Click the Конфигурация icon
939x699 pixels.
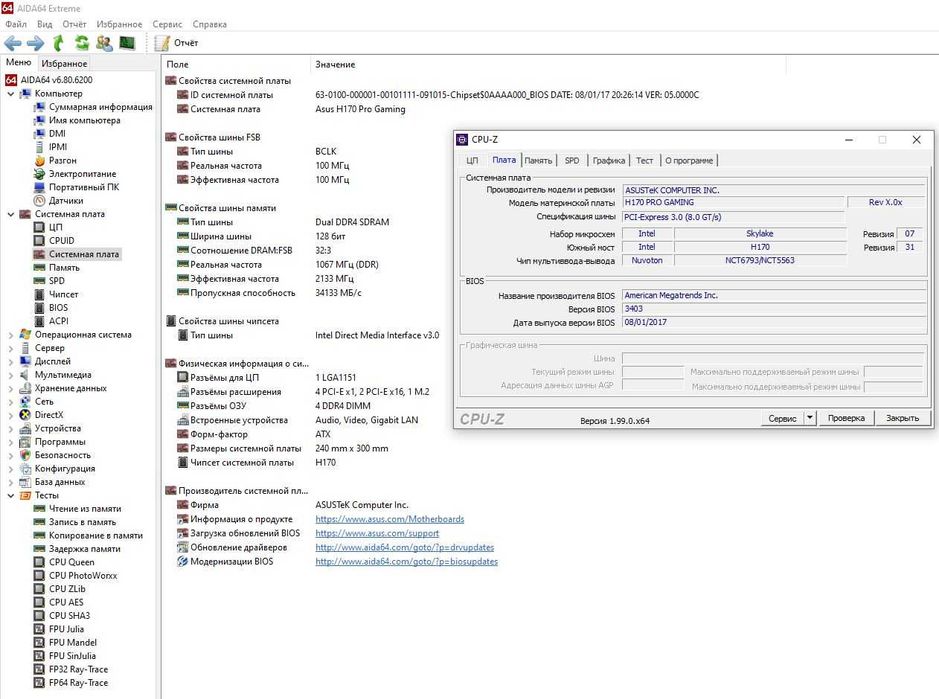tap(25, 468)
